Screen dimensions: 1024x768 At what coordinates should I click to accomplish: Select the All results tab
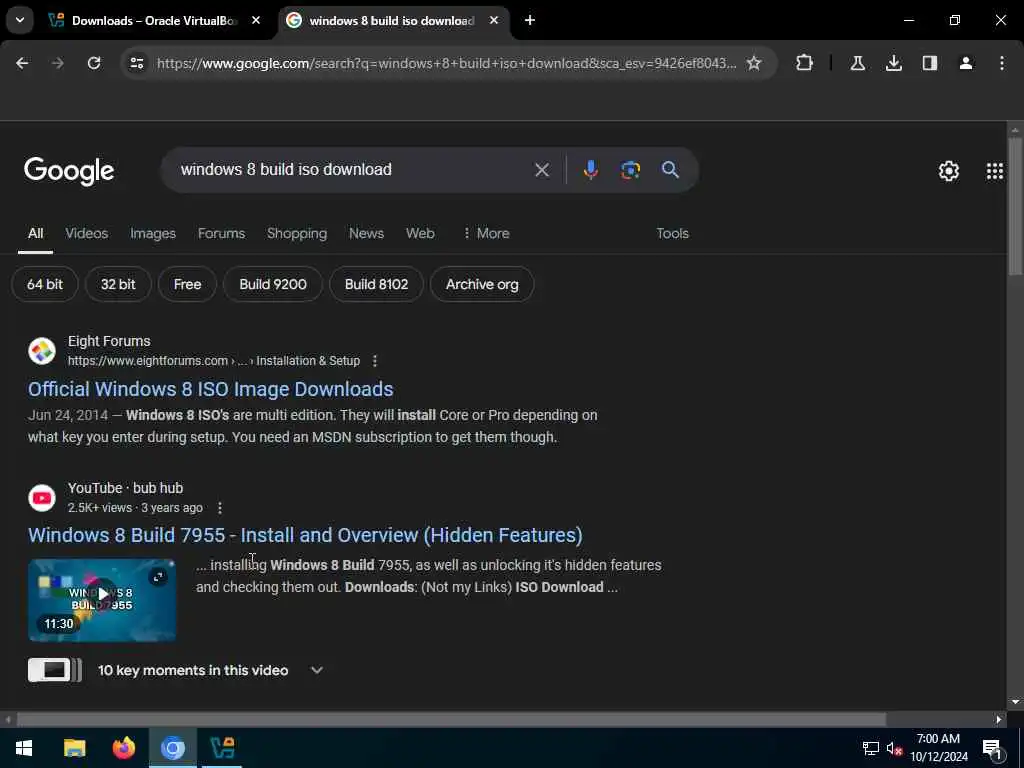point(35,234)
